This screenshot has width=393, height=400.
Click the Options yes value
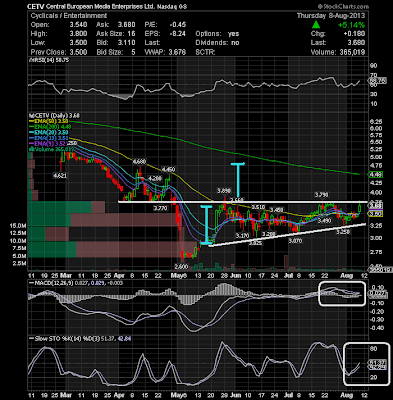[234, 34]
